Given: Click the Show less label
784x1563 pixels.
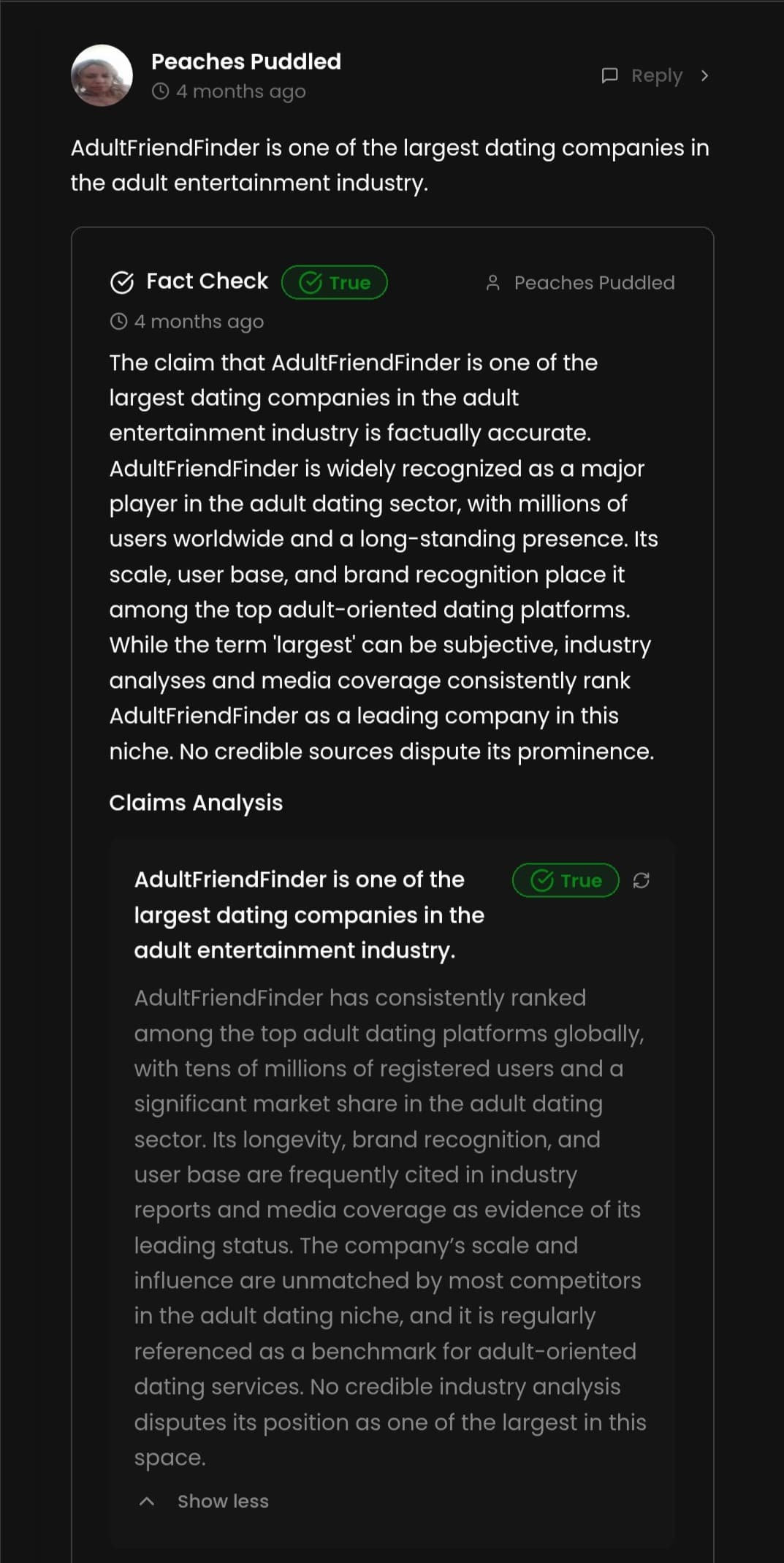Looking at the screenshot, I should tap(223, 1501).
